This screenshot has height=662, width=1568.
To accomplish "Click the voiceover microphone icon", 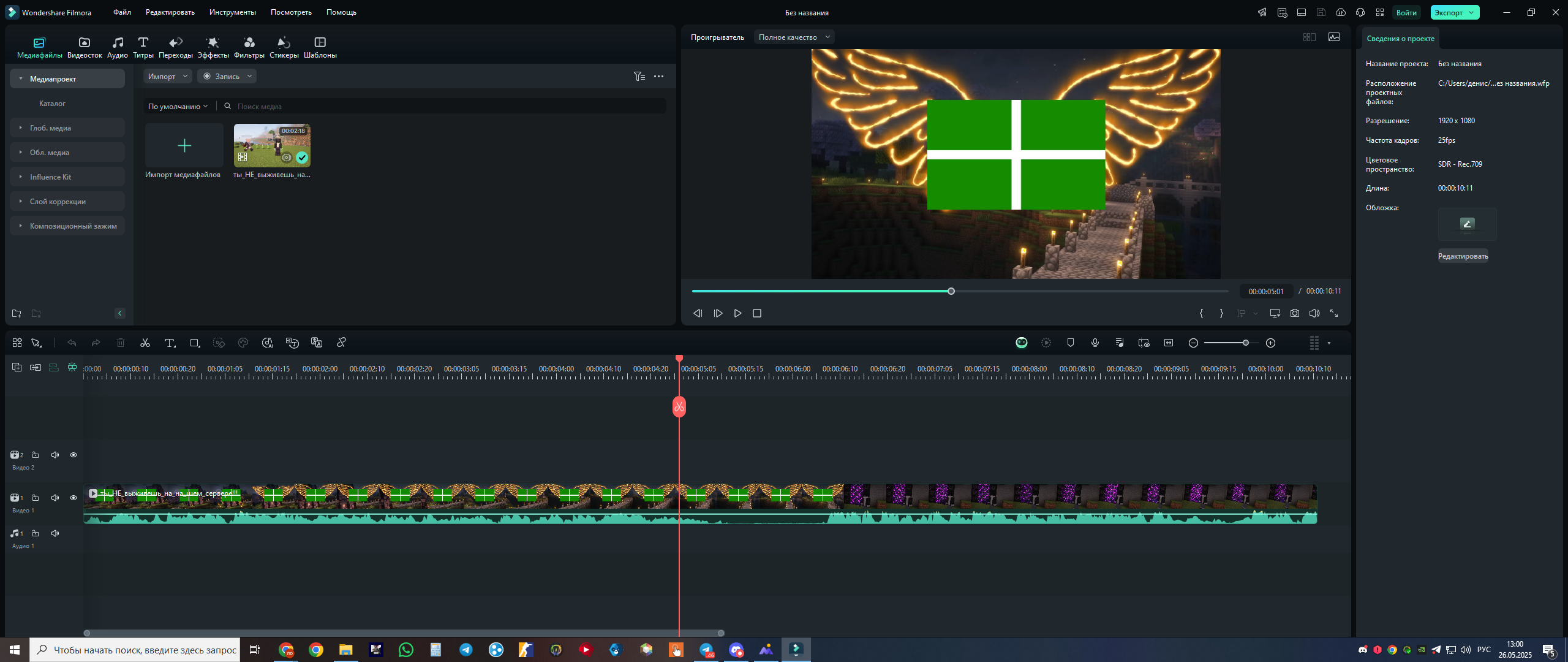I will pos(1095,343).
